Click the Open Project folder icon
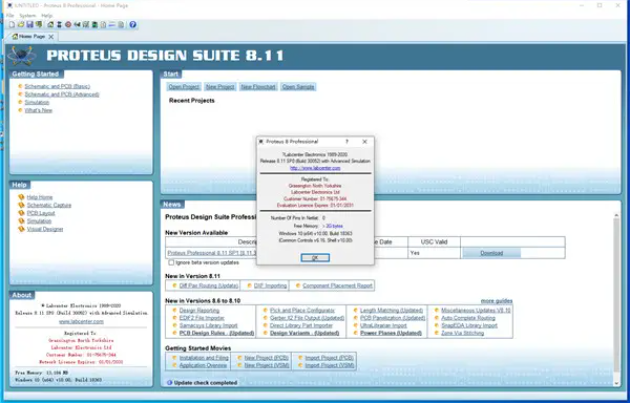630x403 pixels. 20,24
